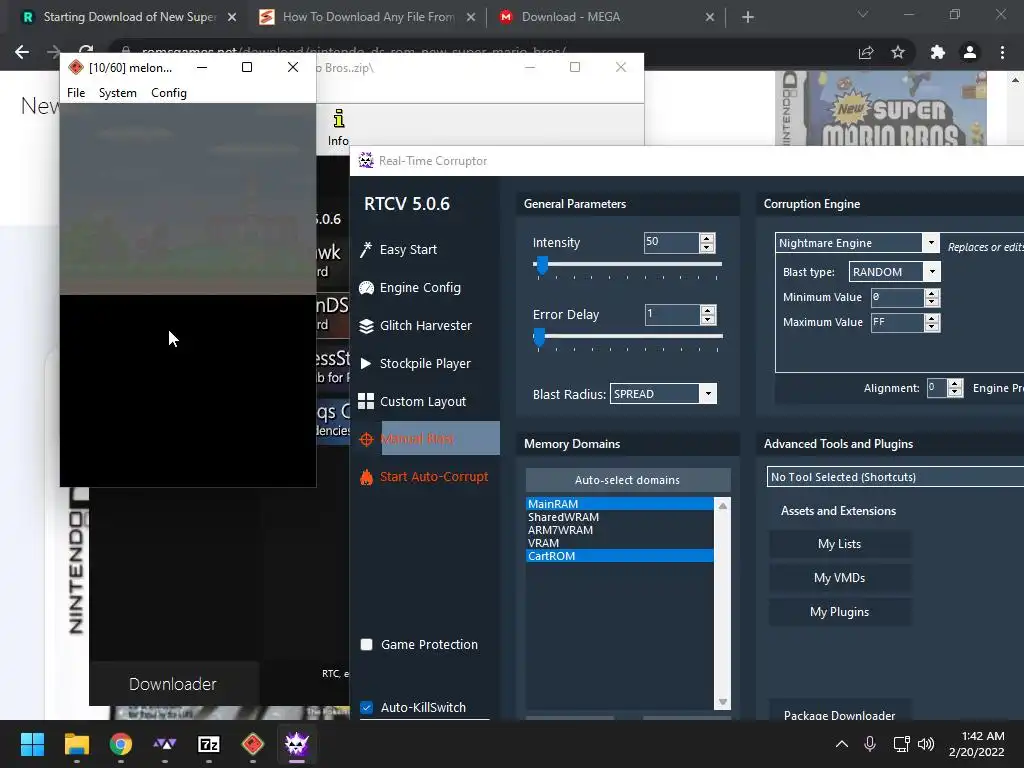
Task: Click the Package Downloader button
Action: pos(839,712)
